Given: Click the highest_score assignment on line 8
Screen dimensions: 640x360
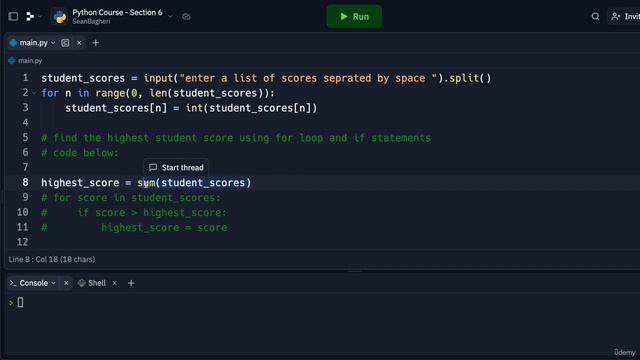Looking at the screenshot, I should click(x=146, y=183).
